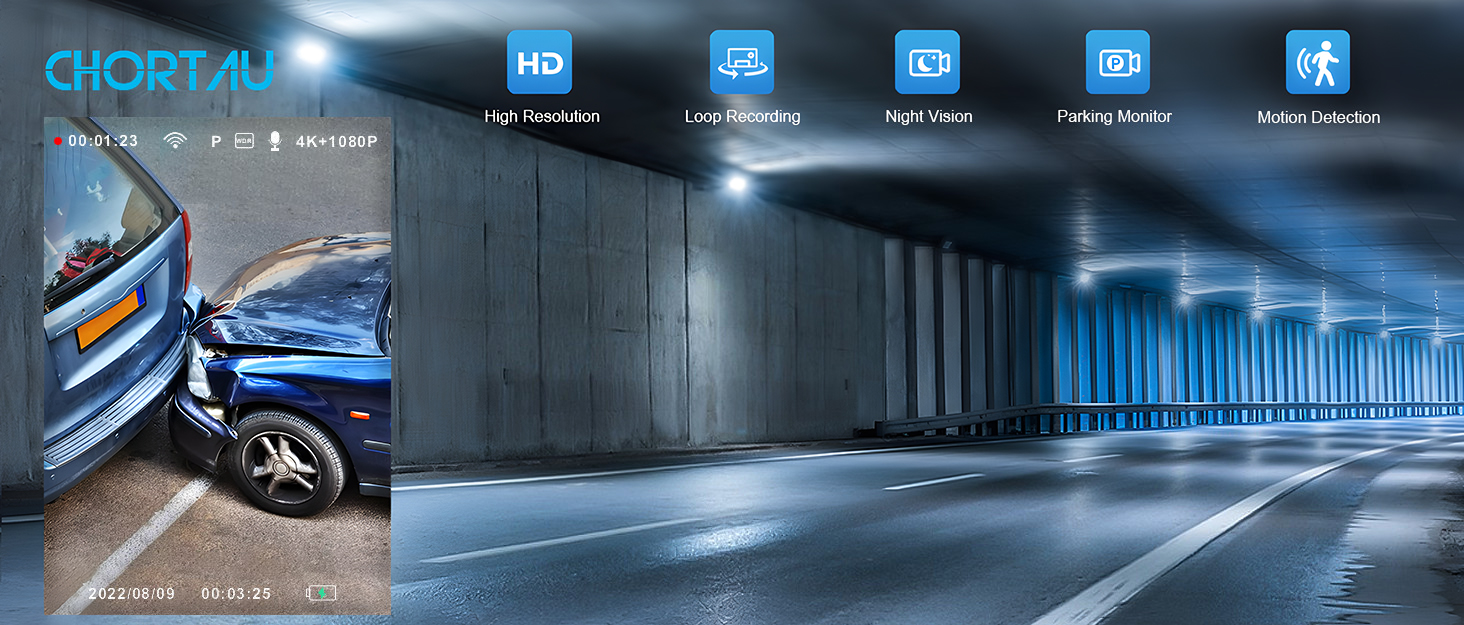Click the microphone icon in dashcam overlay
Viewport: 1464px width, 625px height.
coord(275,141)
